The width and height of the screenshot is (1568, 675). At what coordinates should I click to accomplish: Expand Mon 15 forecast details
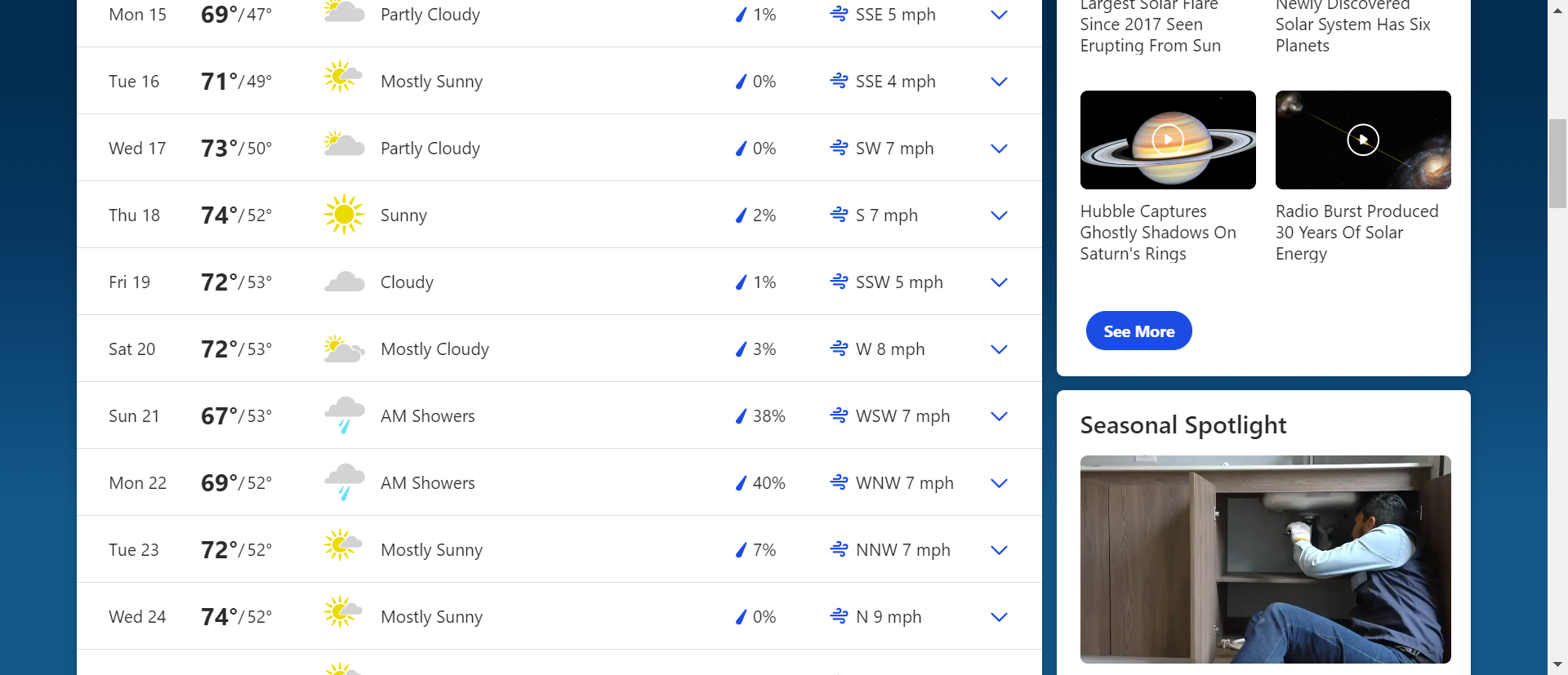(999, 15)
